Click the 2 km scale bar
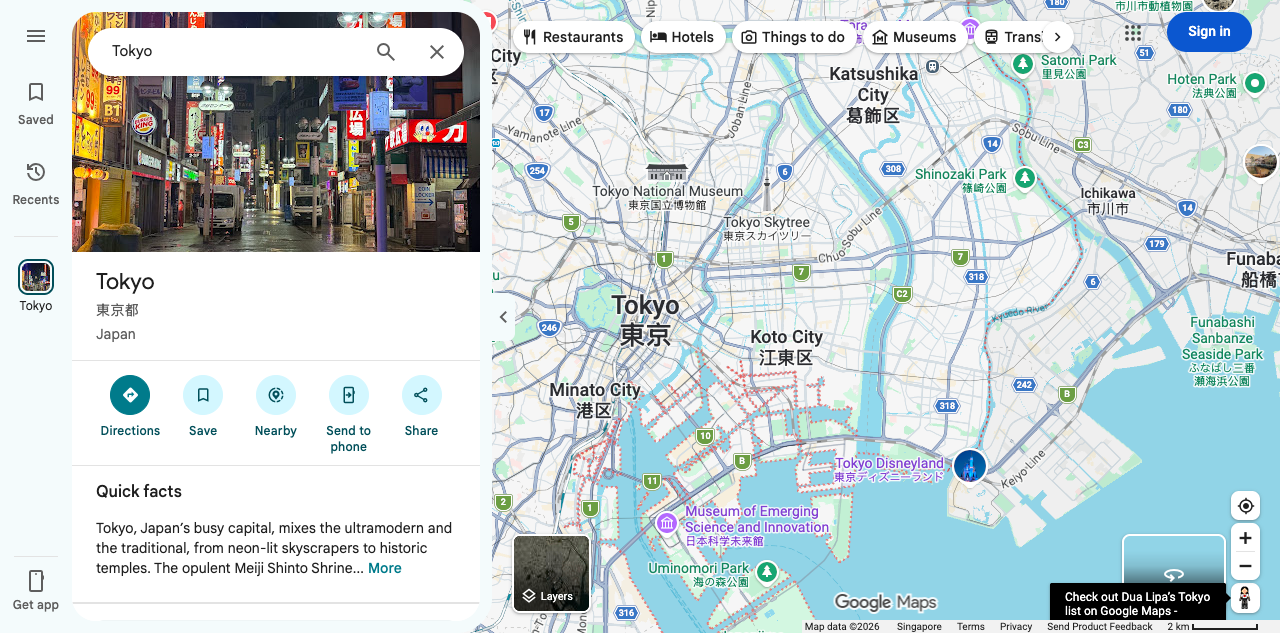The width and height of the screenshot is (1280, 633). [1212, 627]
